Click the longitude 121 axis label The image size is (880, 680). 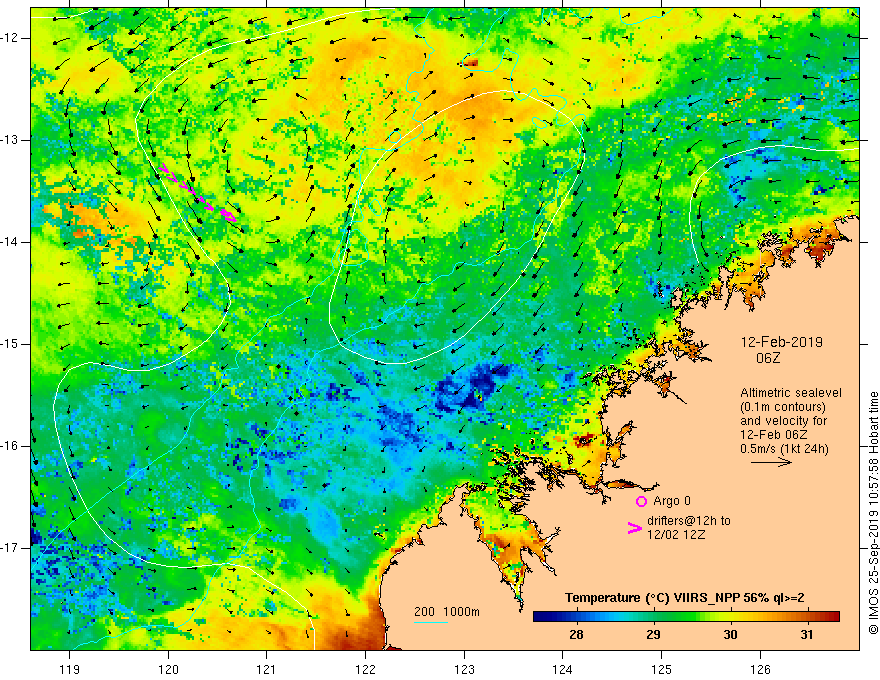pyautogui.click(x=267, y=669)
